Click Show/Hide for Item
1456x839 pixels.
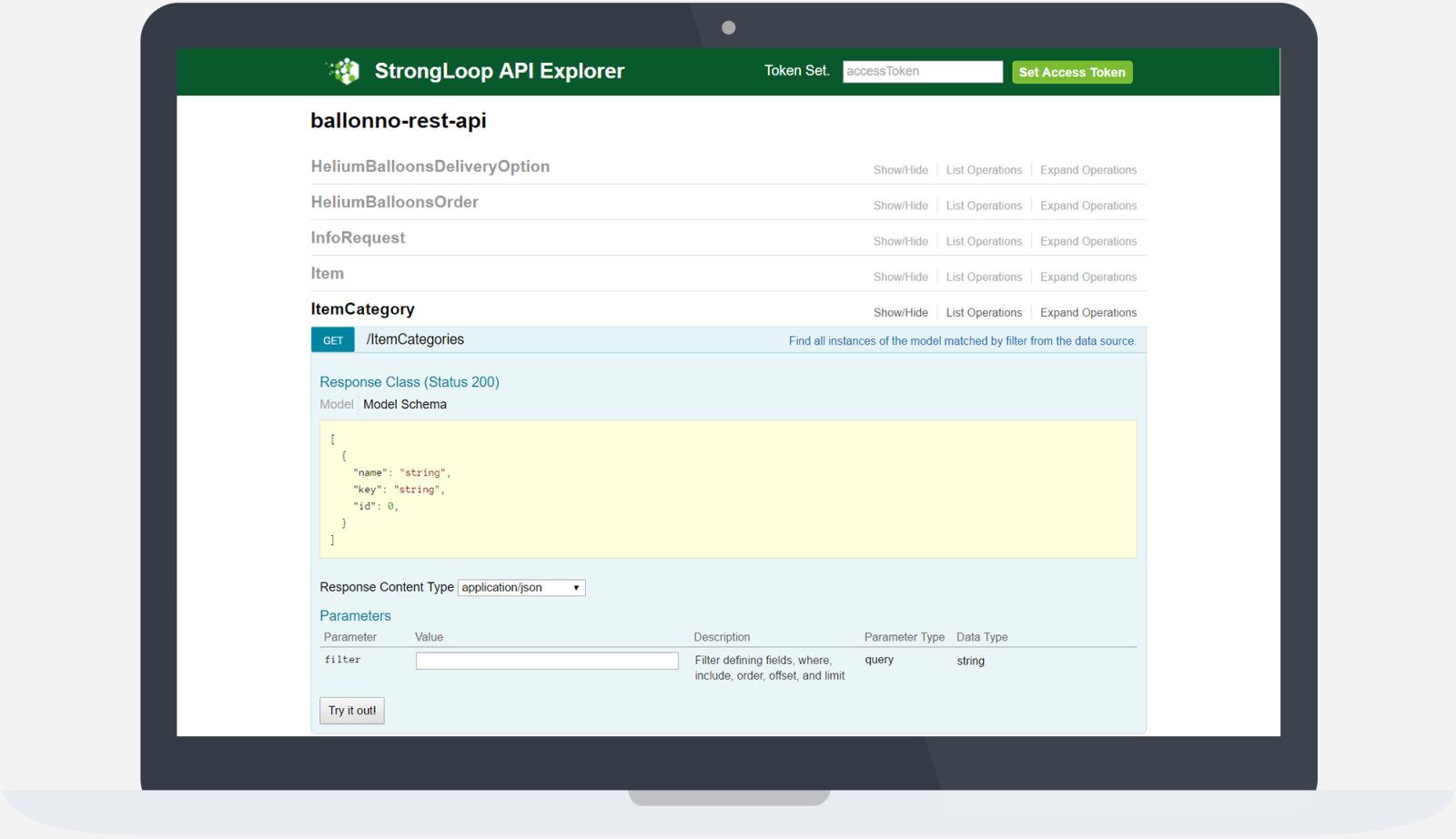900,277
